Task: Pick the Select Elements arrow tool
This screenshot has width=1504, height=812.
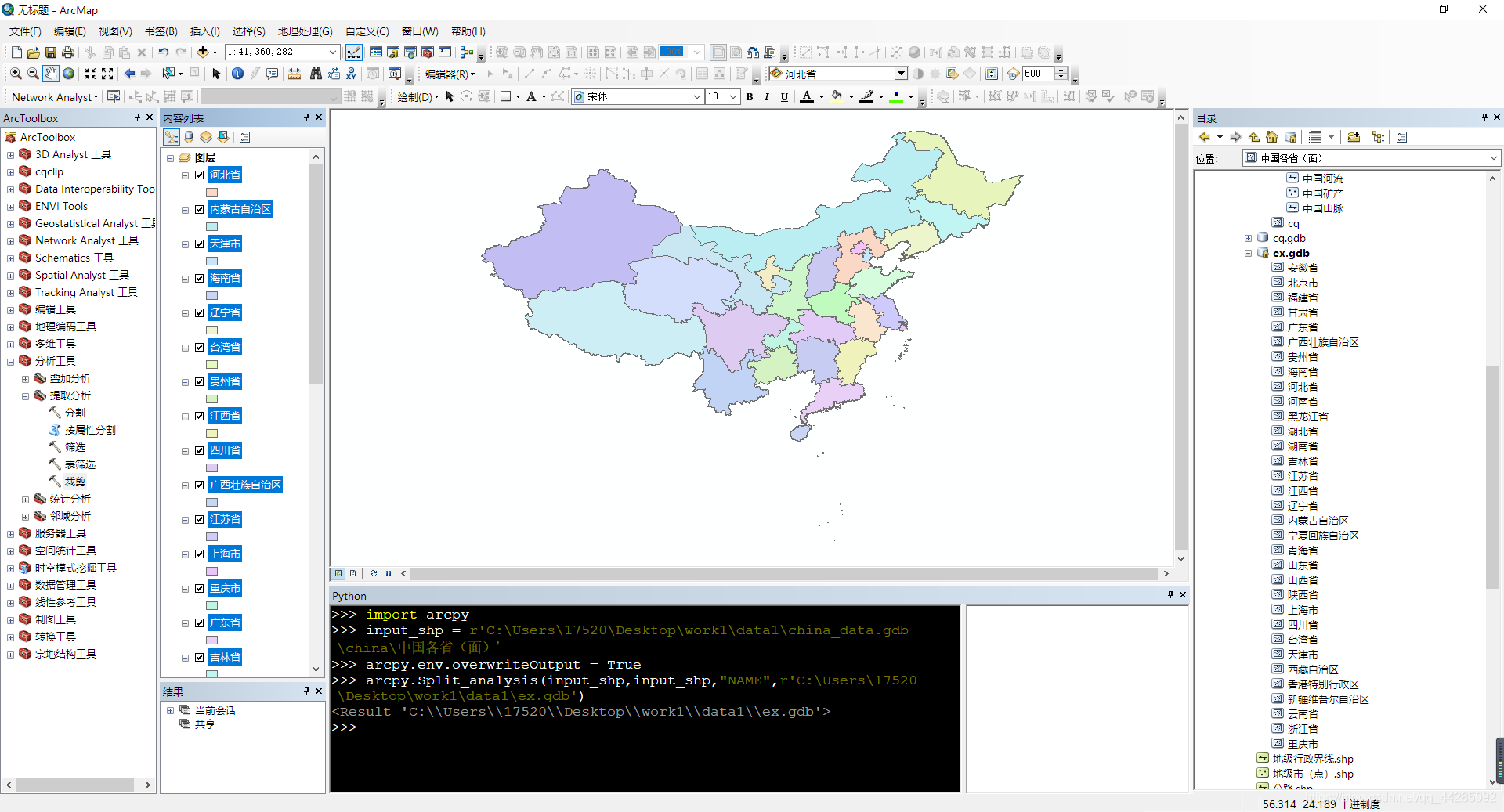Action: click(x=216, y=74)
